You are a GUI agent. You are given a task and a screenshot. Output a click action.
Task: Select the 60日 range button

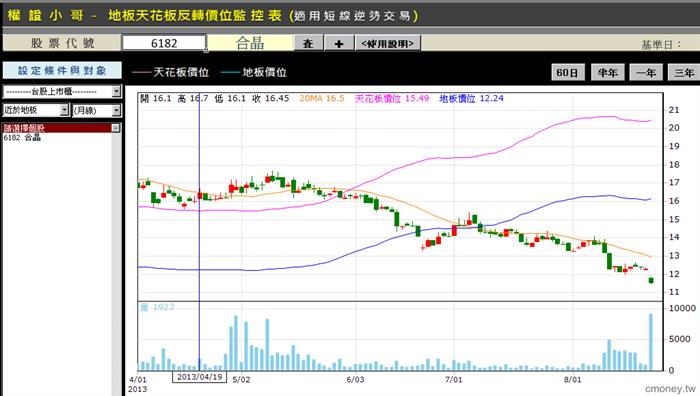[567, 72]
